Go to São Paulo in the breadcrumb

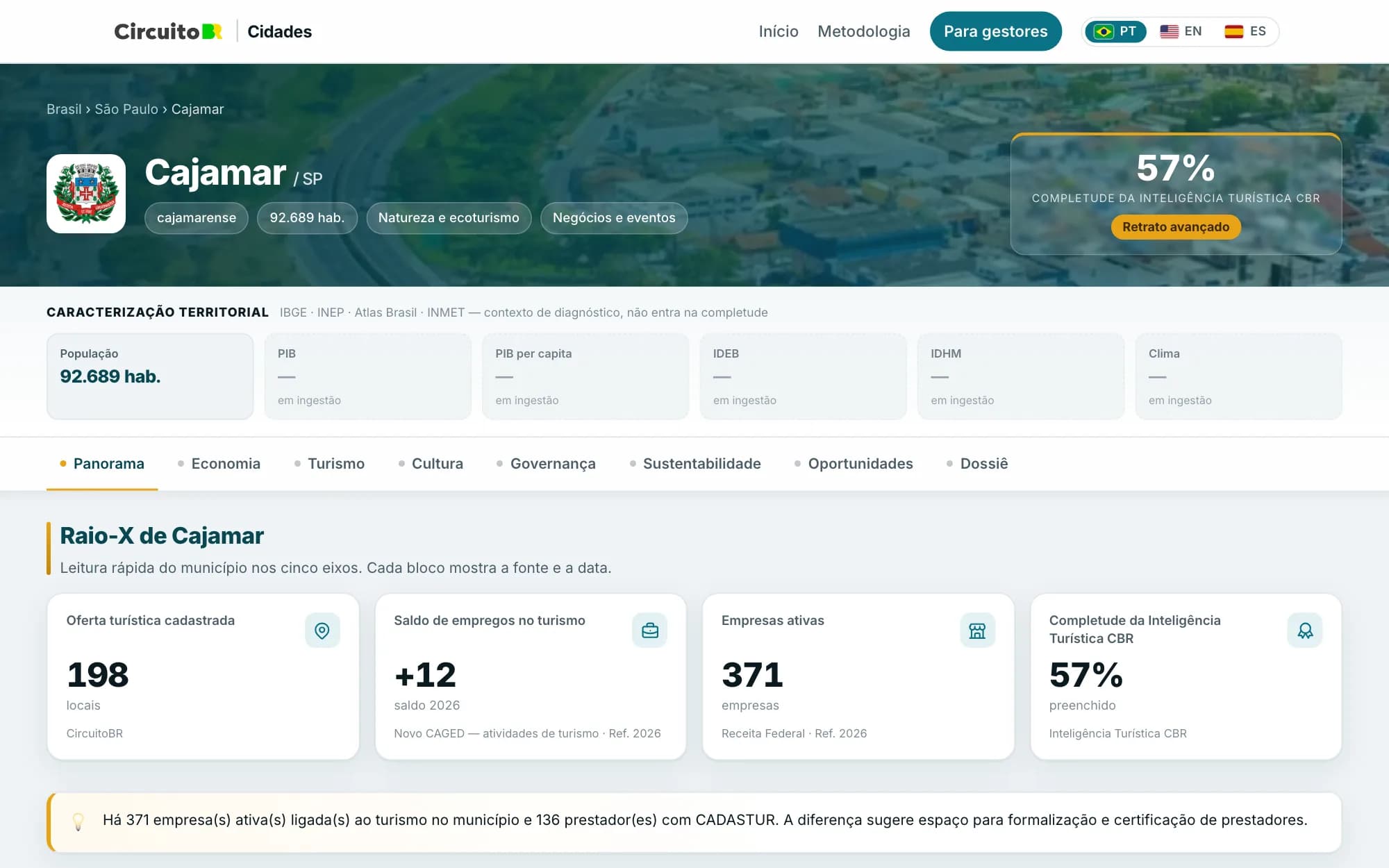click(126, 109)
